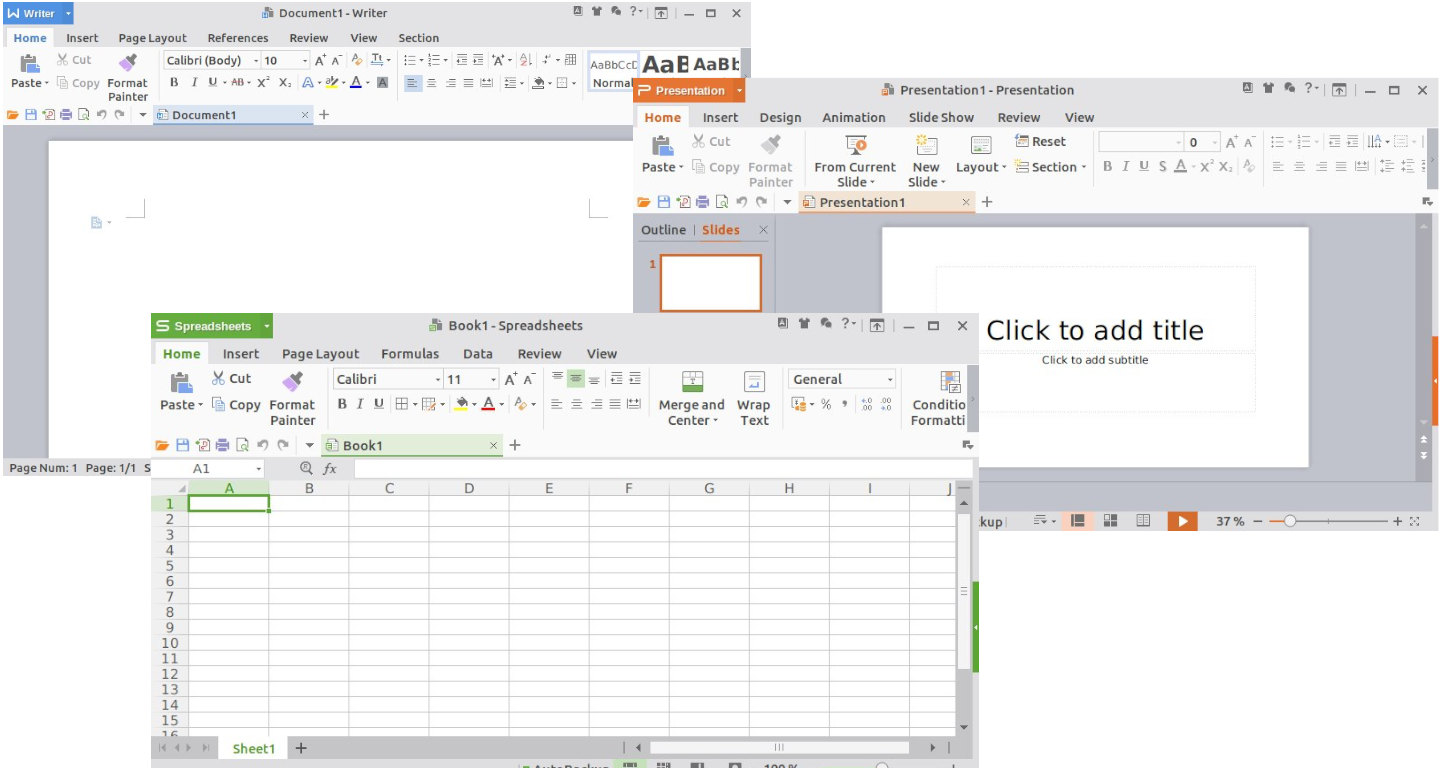The image size is (1444, 768).
Task: Click Conditional Formatting icon in Spreadsheets
Action: 950,381
